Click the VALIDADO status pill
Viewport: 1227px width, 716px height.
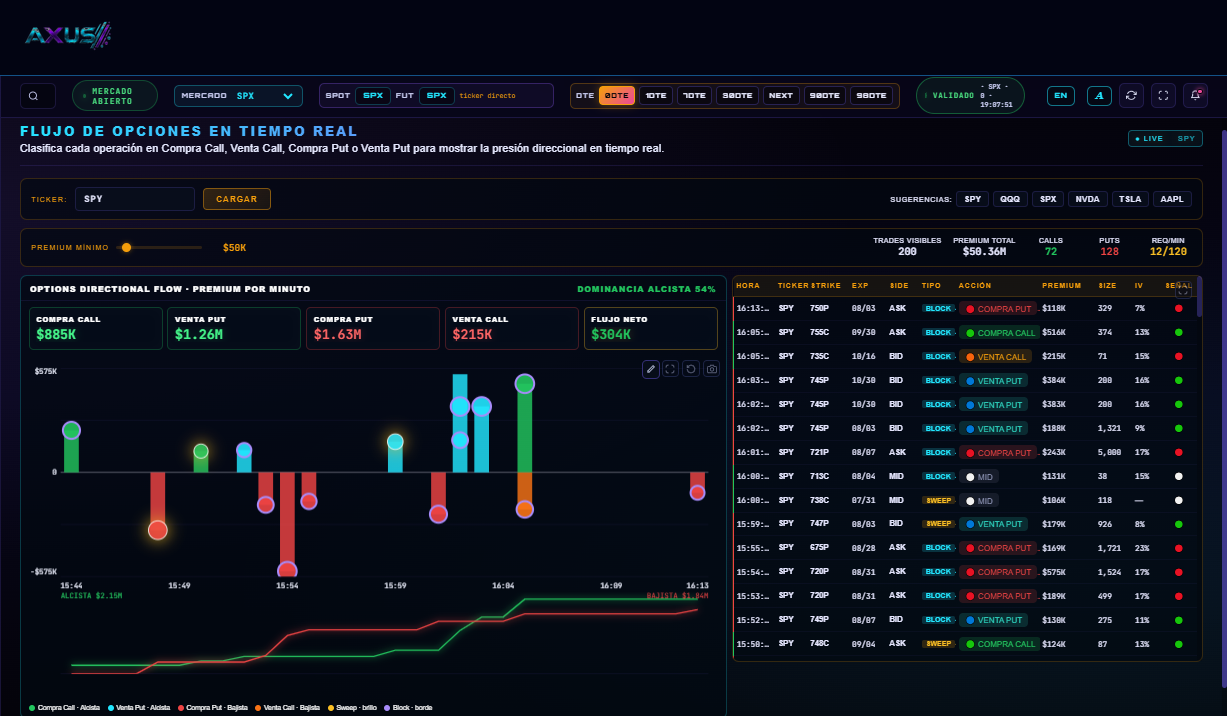coord(970,96)
